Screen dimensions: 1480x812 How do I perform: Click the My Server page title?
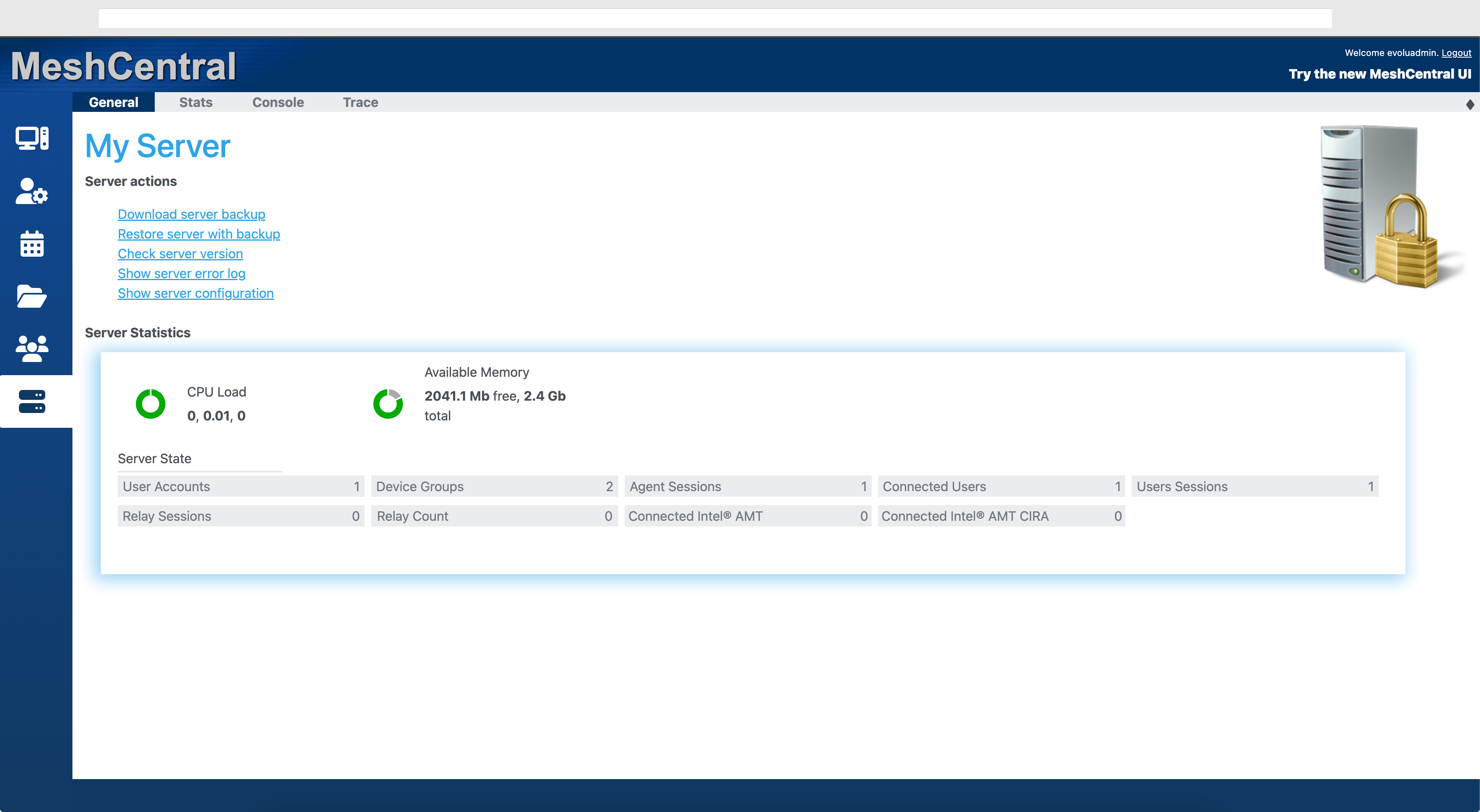click(x=157, y=146)
